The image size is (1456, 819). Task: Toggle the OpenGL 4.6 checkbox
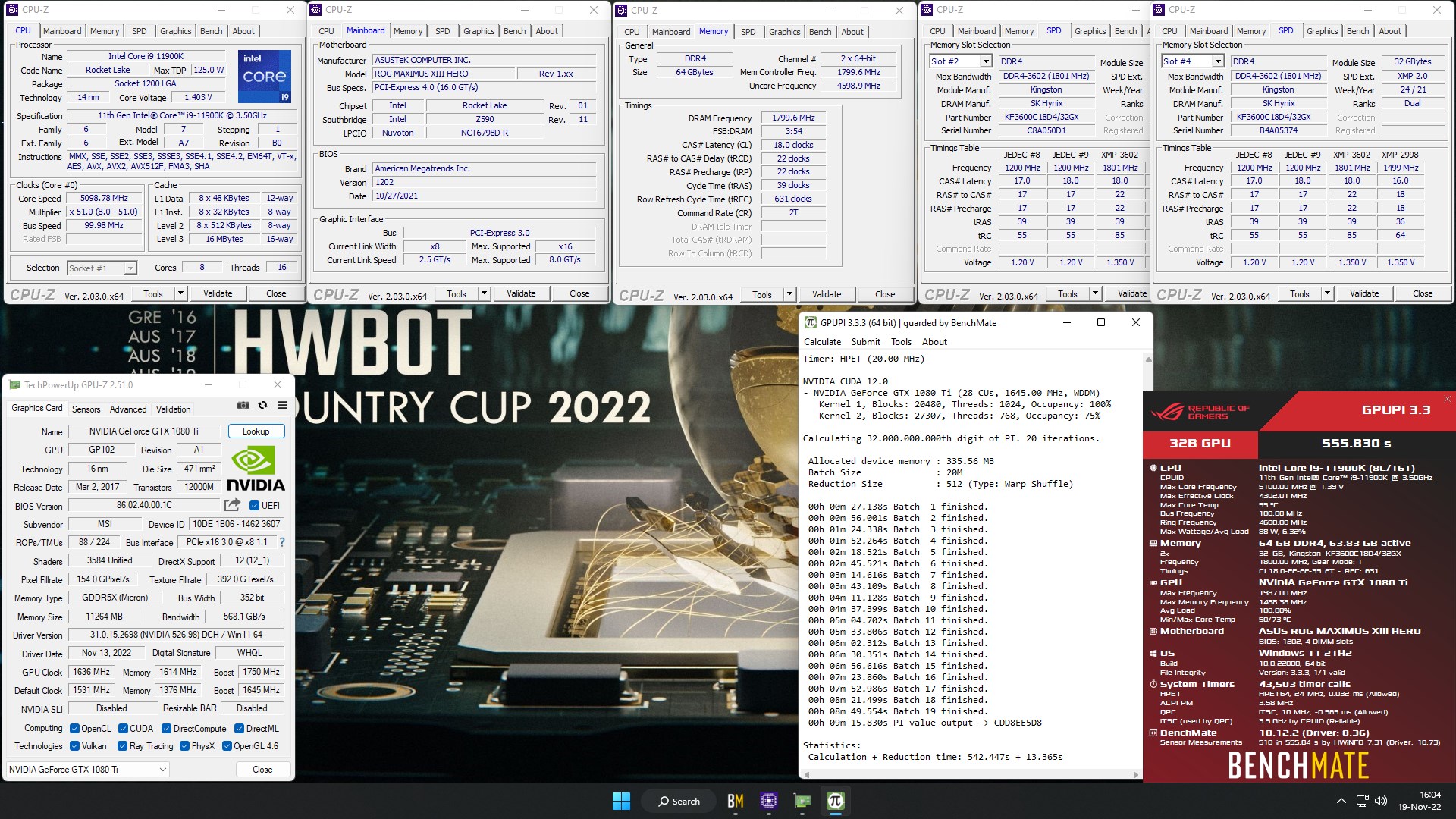[227, 746]
